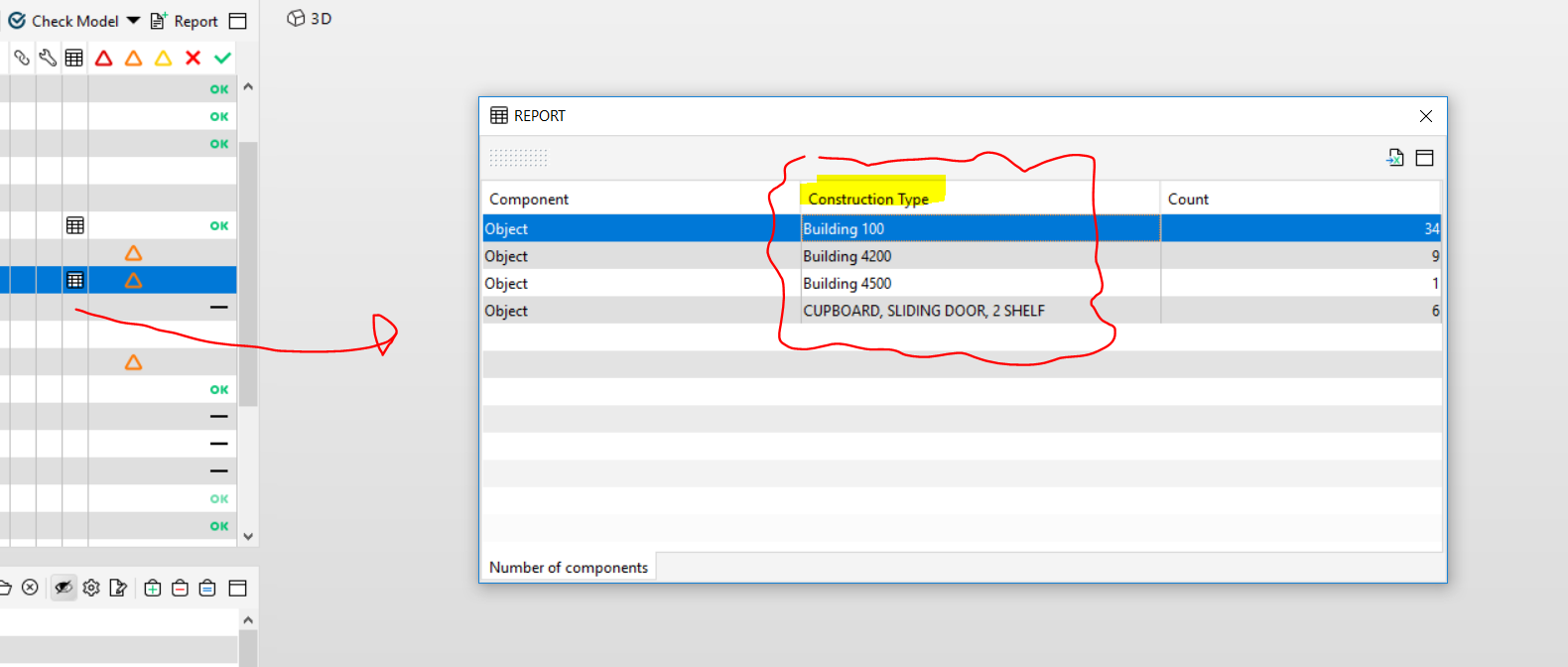Toggle the crossed-eye visibility button

(64, 588)
